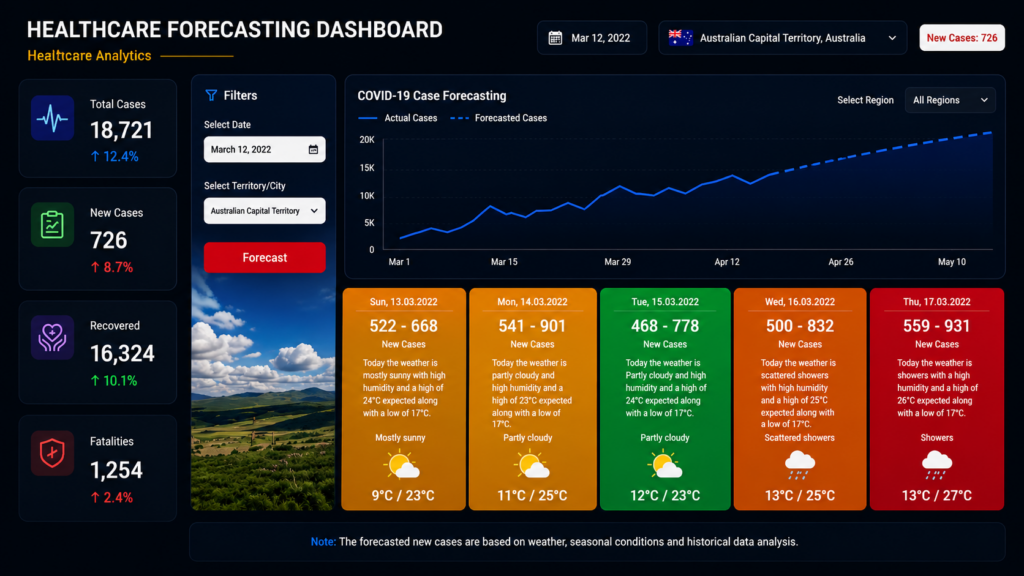
Task: Click the showers cloud icon on Thu 17.03.2022 card
Action: click(936, 465)
